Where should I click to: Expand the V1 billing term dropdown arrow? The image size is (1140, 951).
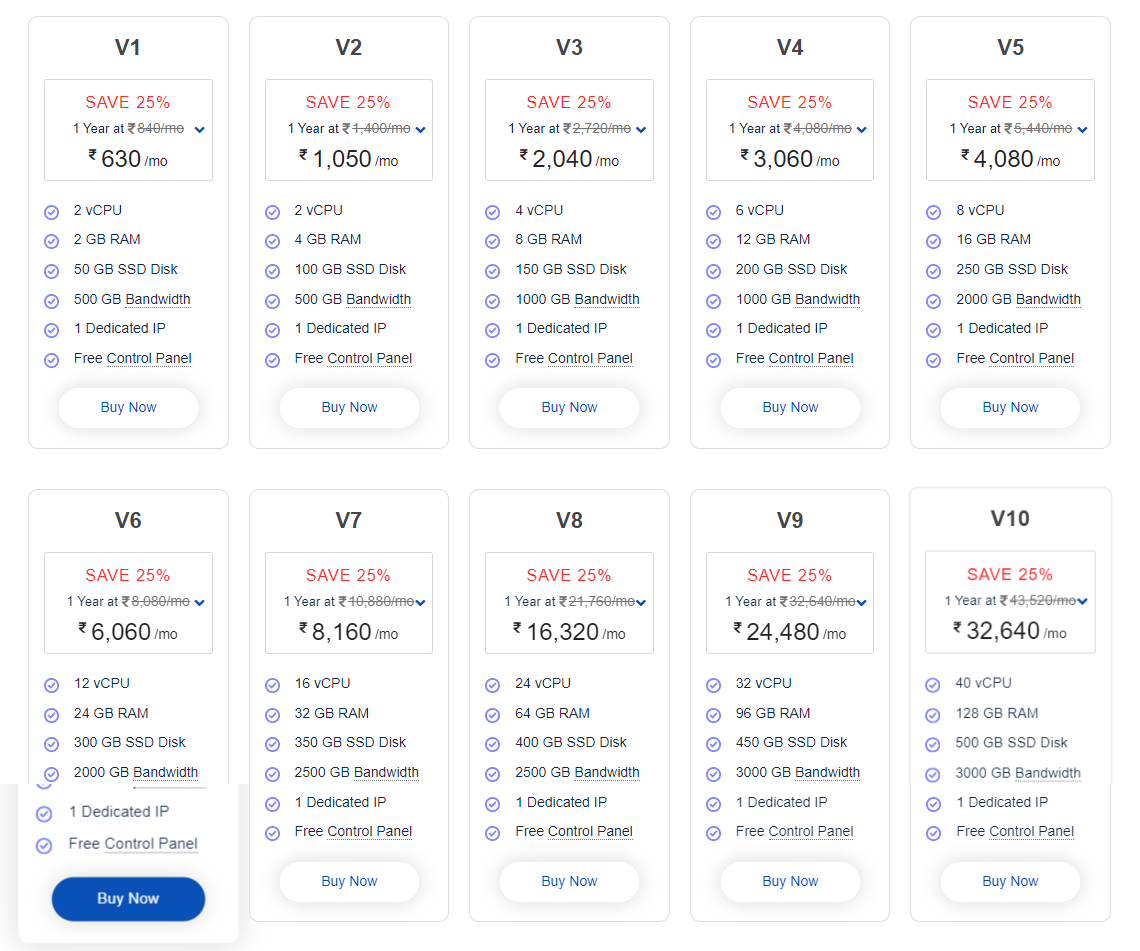pos(200,130)
